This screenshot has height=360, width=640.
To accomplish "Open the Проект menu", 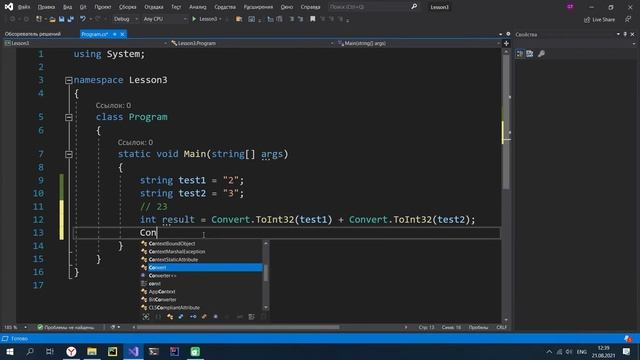I will click(102, 7).
